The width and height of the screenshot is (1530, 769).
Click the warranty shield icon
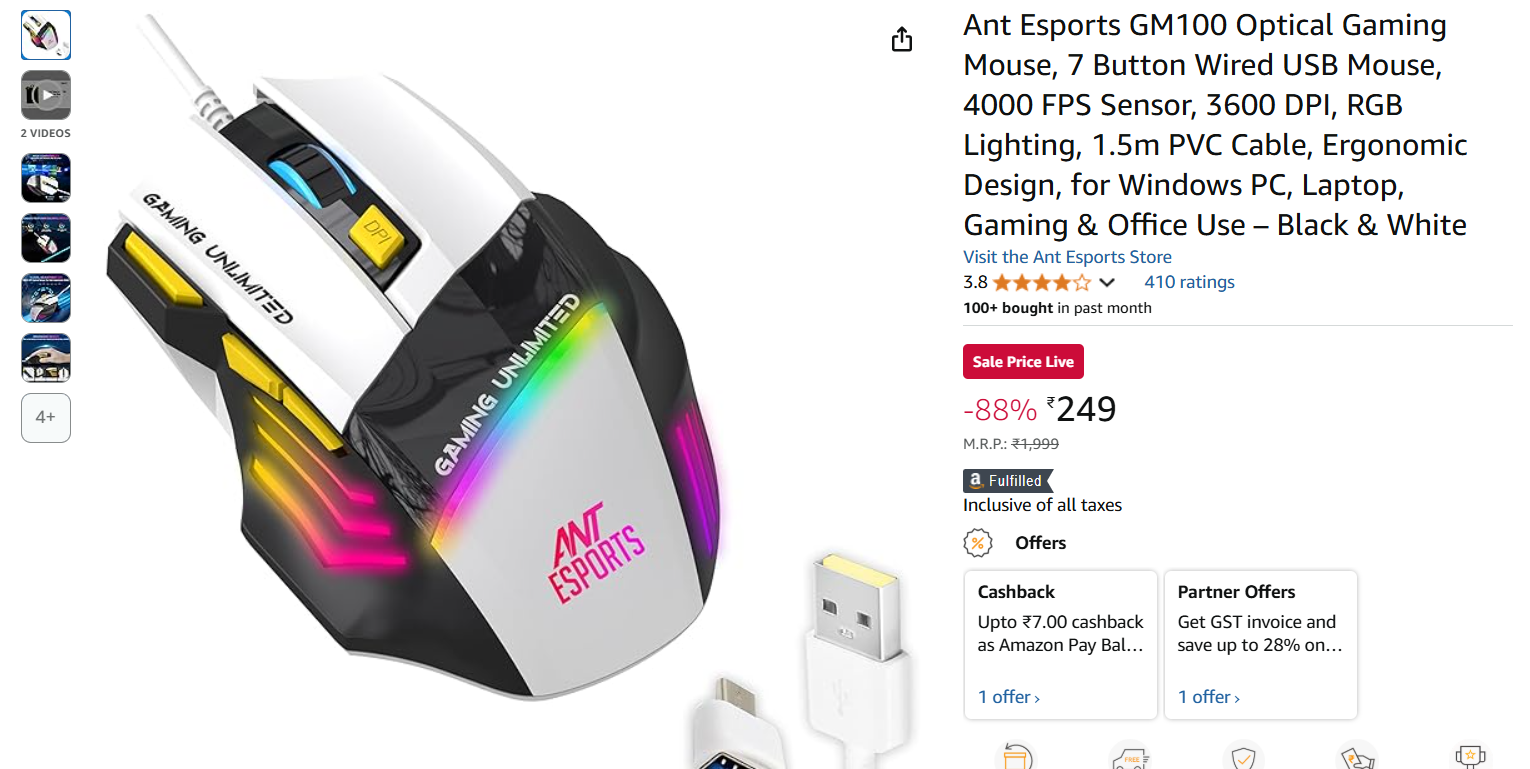(x=1243, y=756)
